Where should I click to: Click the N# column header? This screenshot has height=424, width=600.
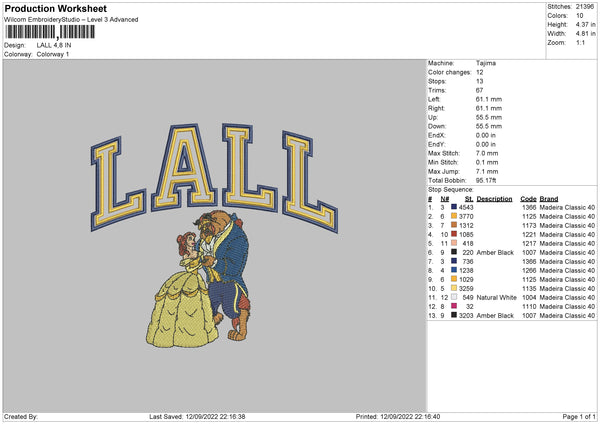[445, 199]
